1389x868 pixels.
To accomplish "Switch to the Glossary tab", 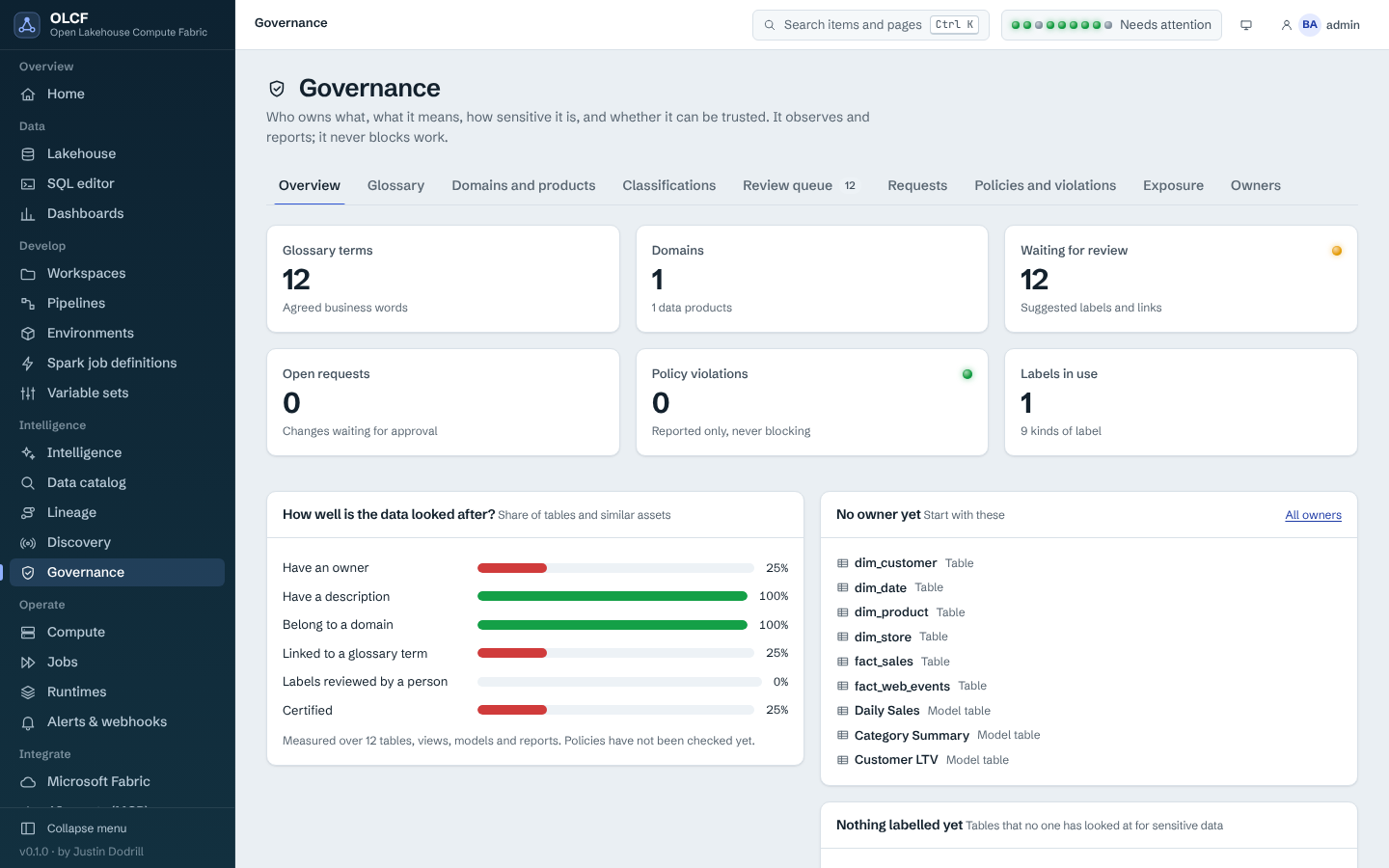I will click(x=395, y=185).
